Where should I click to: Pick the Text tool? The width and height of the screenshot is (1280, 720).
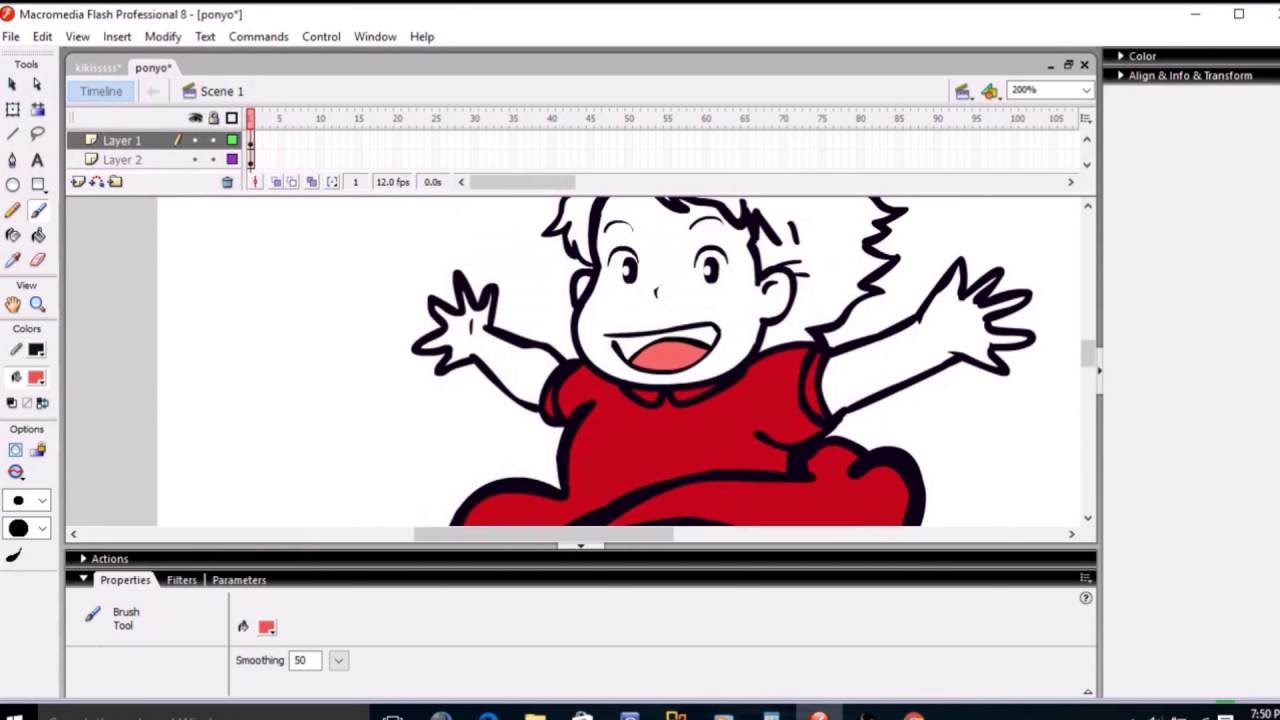click(x=38, y=160)
